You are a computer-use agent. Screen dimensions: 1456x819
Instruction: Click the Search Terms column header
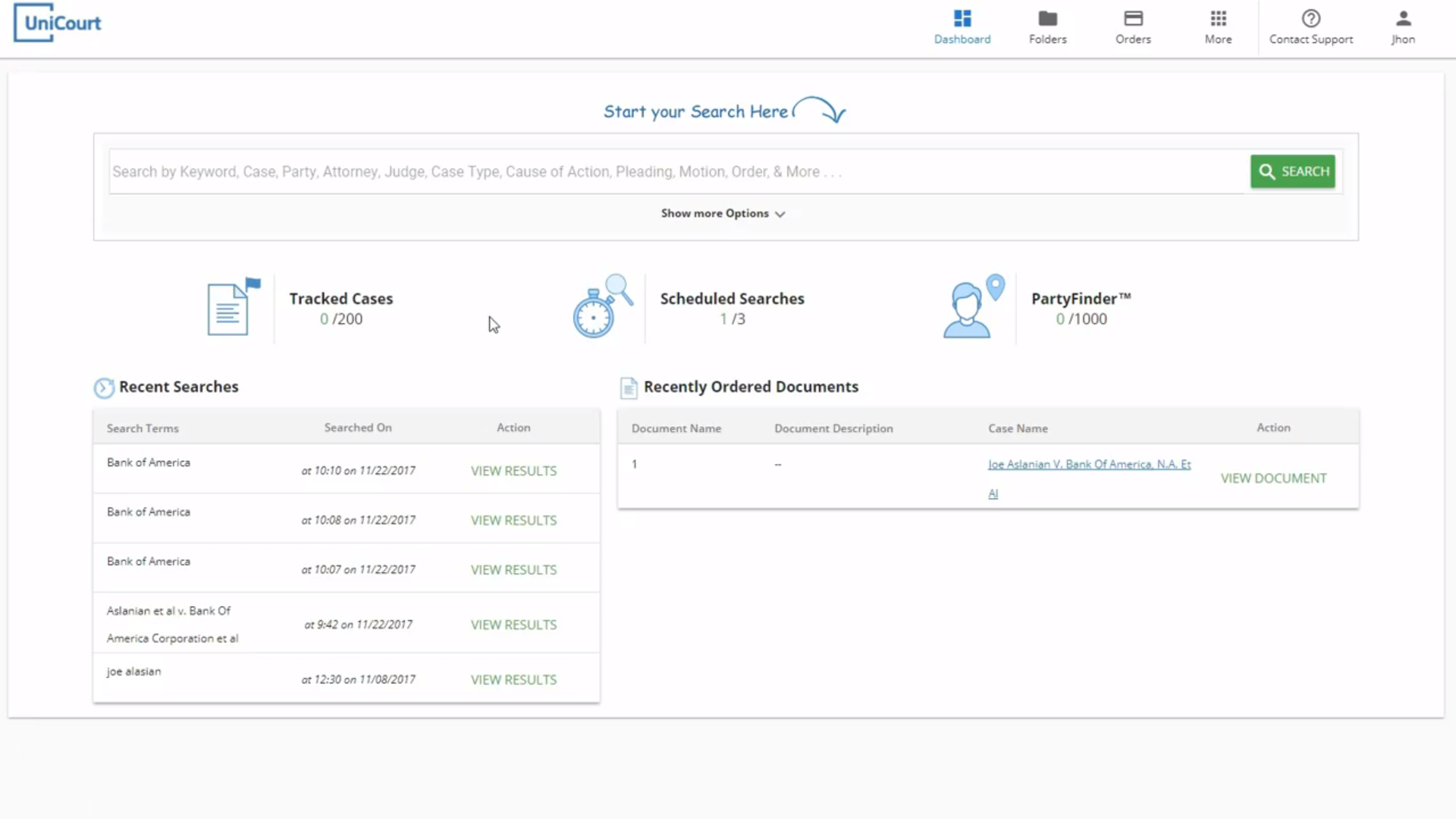coord(143,428)
